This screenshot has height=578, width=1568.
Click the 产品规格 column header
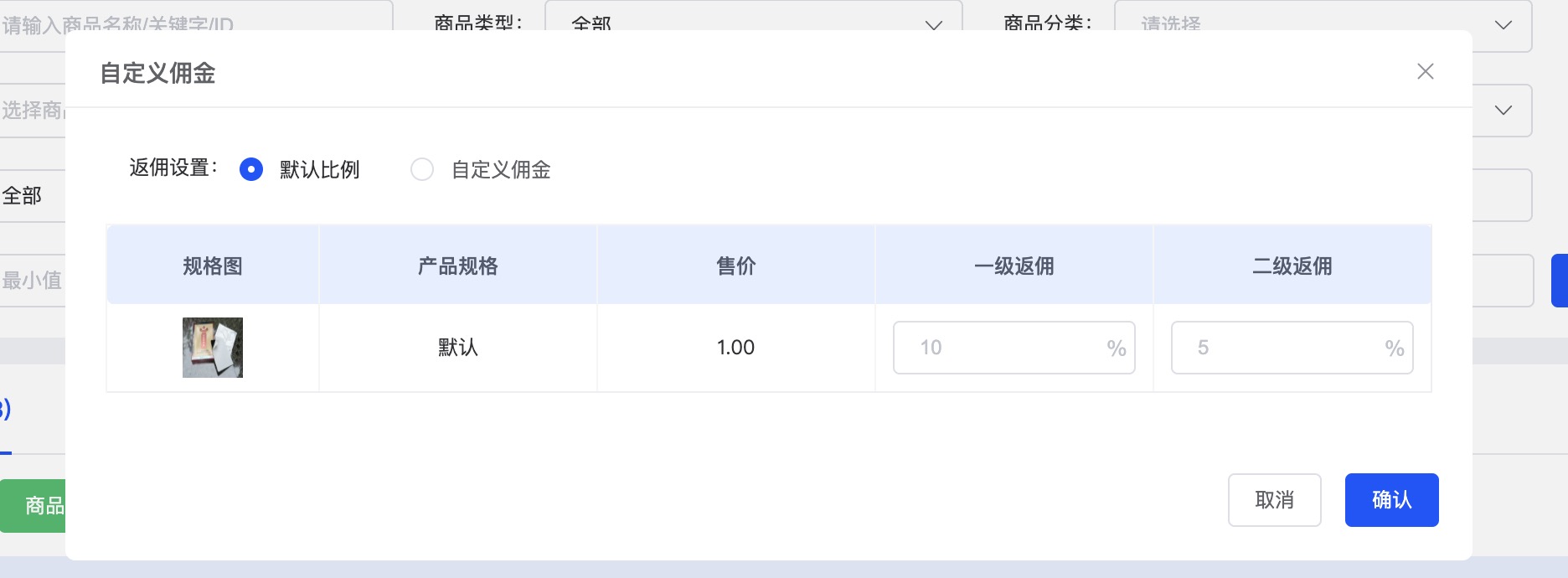[x=457, y=266]
